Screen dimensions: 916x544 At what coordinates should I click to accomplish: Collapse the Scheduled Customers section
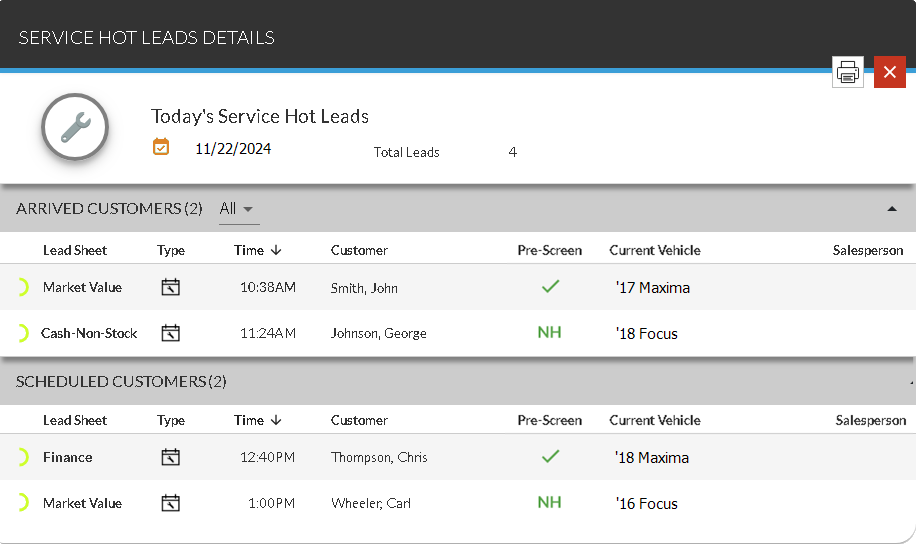click(x=909, y=383)
